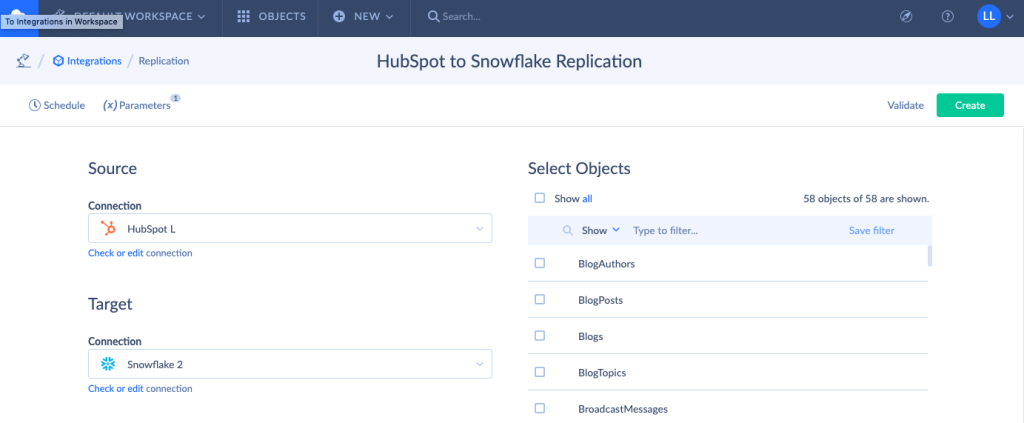The width and height of the screenshot is (1024, 423).
Task: Select the BlogAuthors row text
Action: 607,264
